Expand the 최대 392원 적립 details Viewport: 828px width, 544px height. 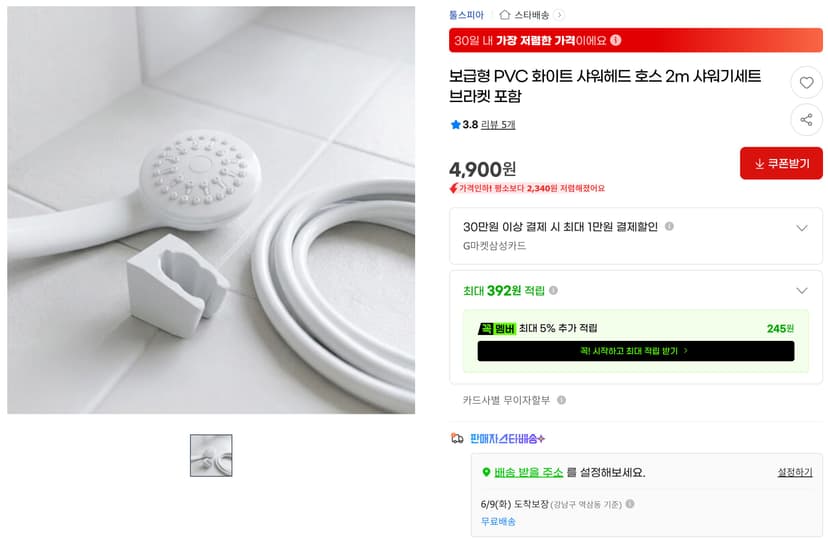tap(802, 290)
